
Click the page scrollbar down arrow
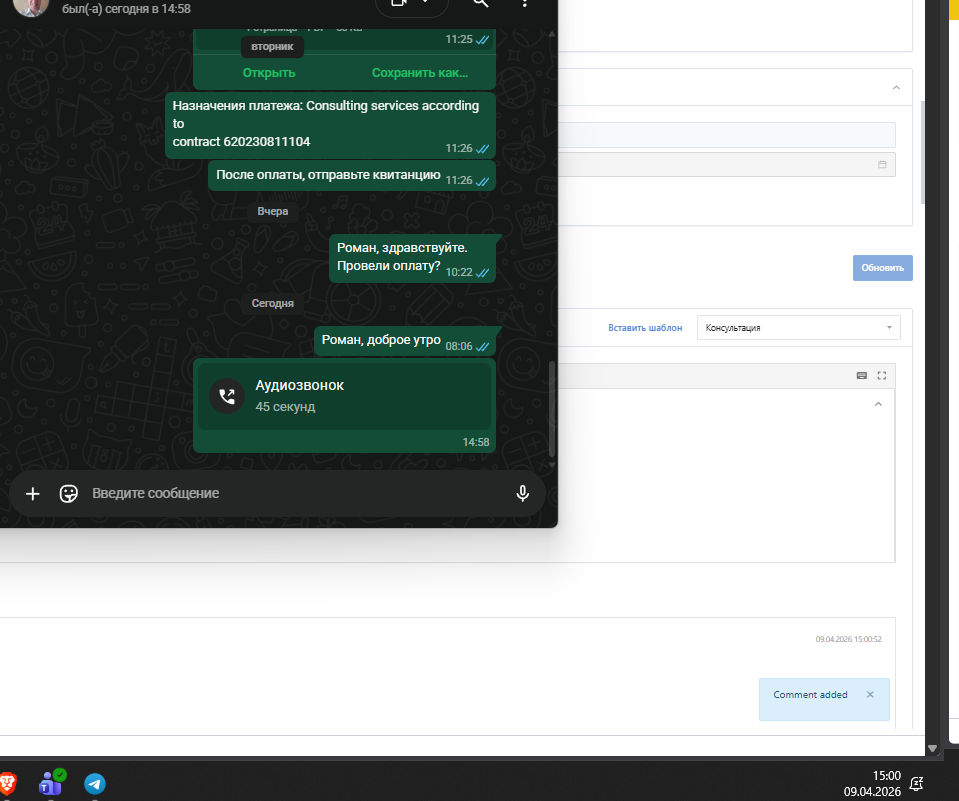[932, 748]
